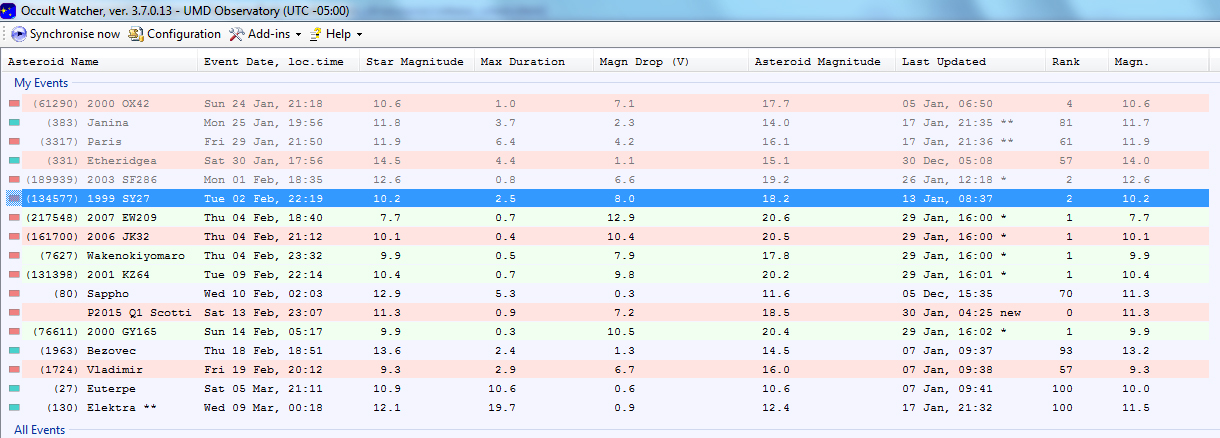This screenshot has width=1220, height=438.
Task: Click the Occult Watcher title bar icon
Action: point(9,9)
